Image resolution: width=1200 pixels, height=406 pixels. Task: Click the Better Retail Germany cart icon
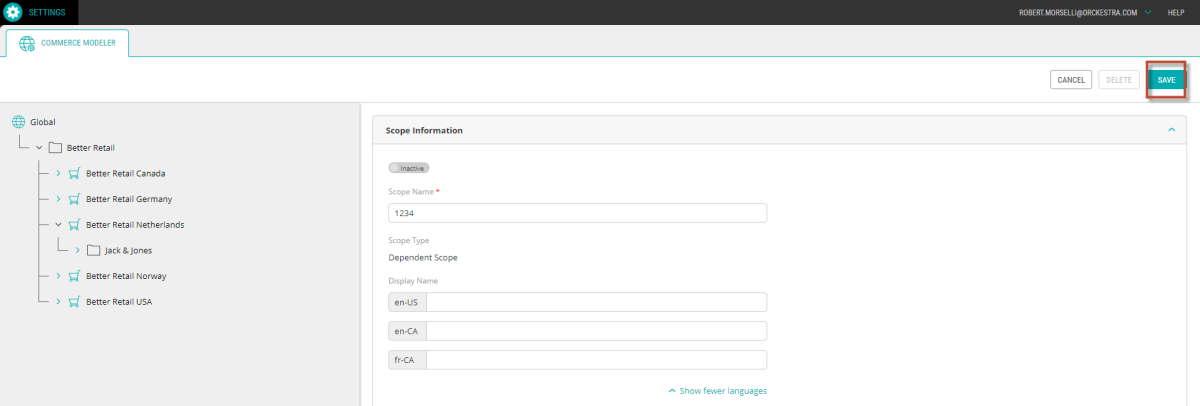(74, 199)
